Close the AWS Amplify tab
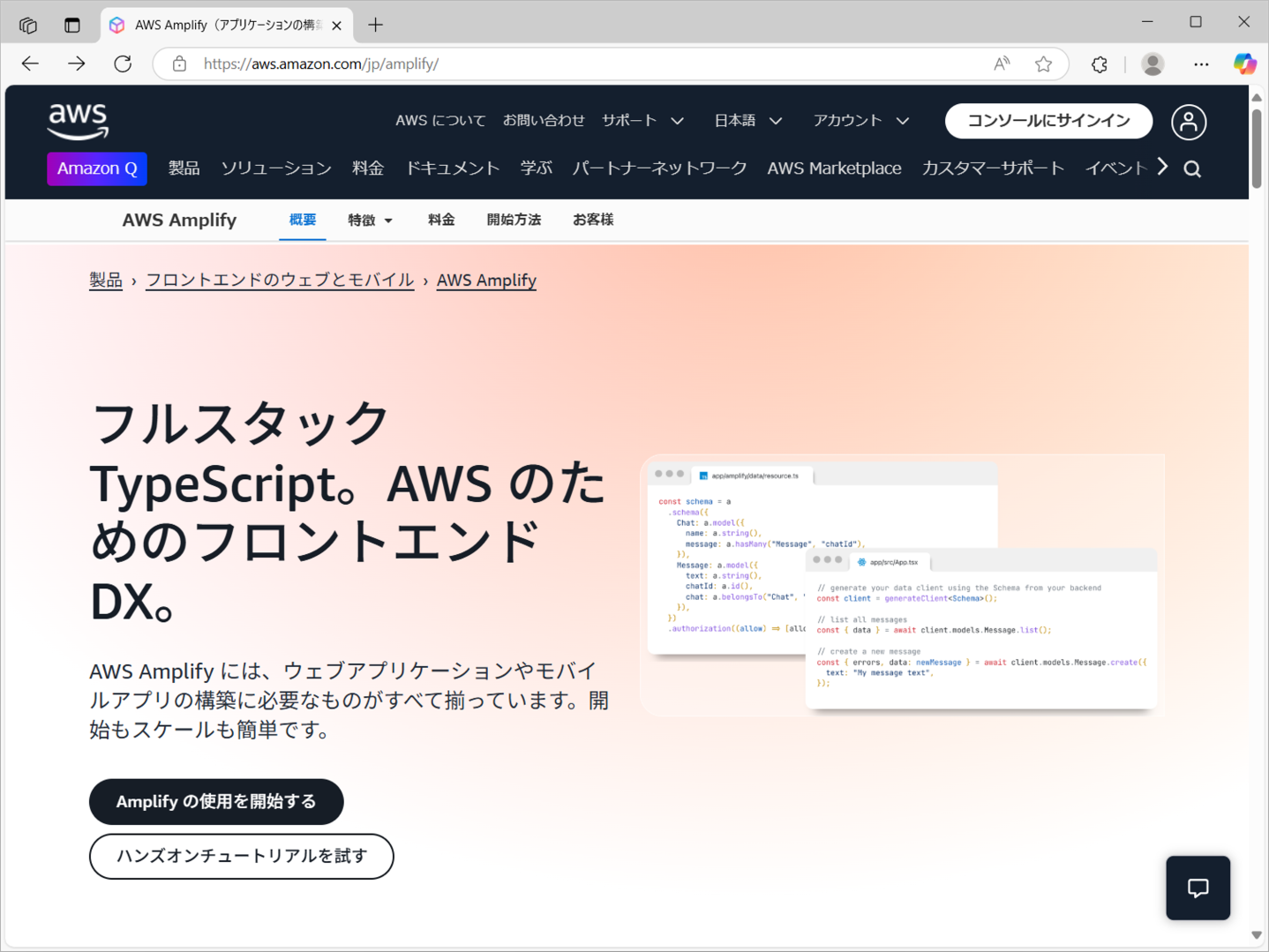 (x=336, y=26)
